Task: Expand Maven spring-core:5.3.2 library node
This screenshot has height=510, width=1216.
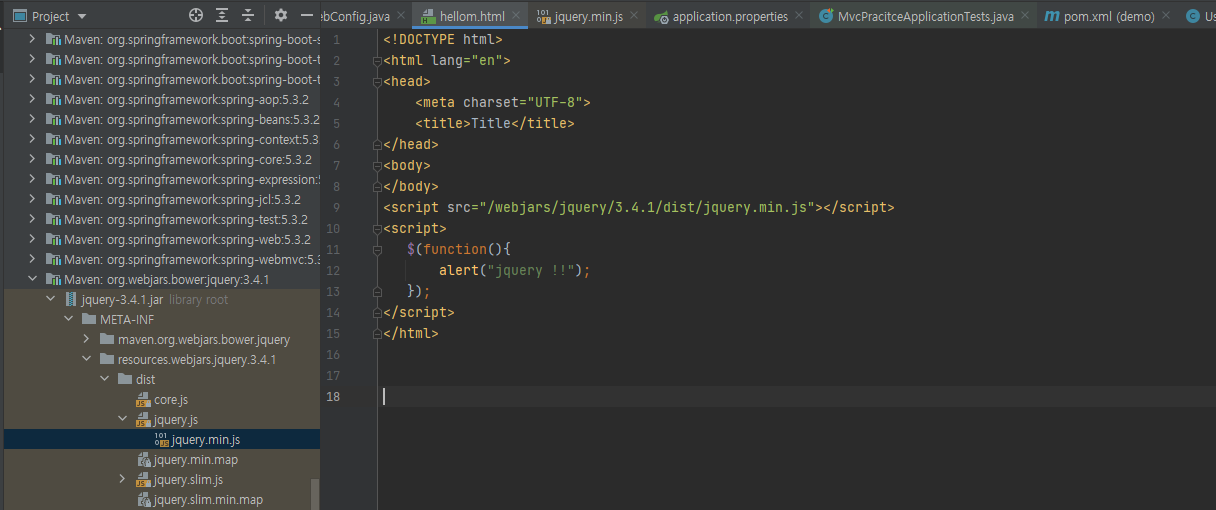Action: click(32, 160)
